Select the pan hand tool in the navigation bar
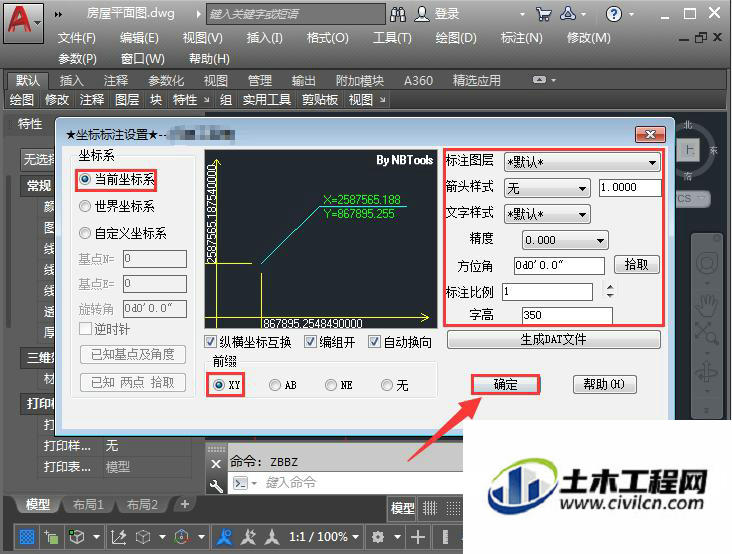This screenshot has height=554, width=732. pos(706,306)
